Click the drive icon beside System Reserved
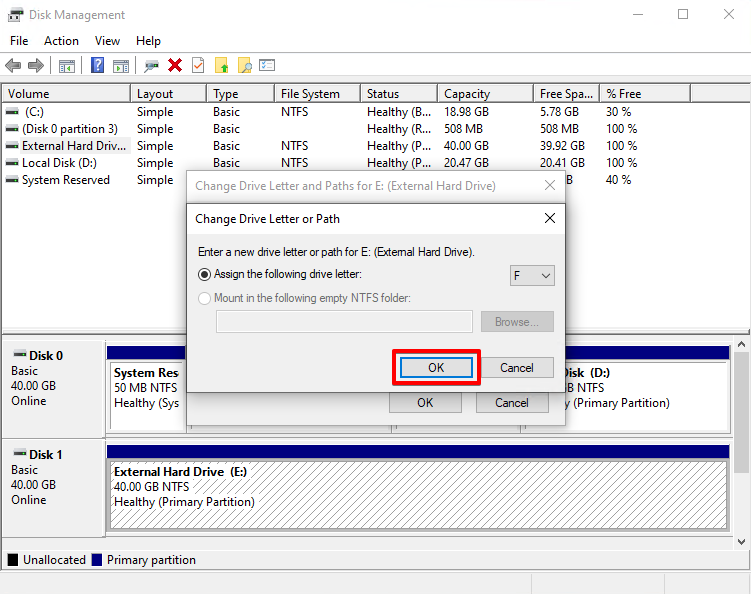This screenshot has height=594, width=751. (12, 180)
